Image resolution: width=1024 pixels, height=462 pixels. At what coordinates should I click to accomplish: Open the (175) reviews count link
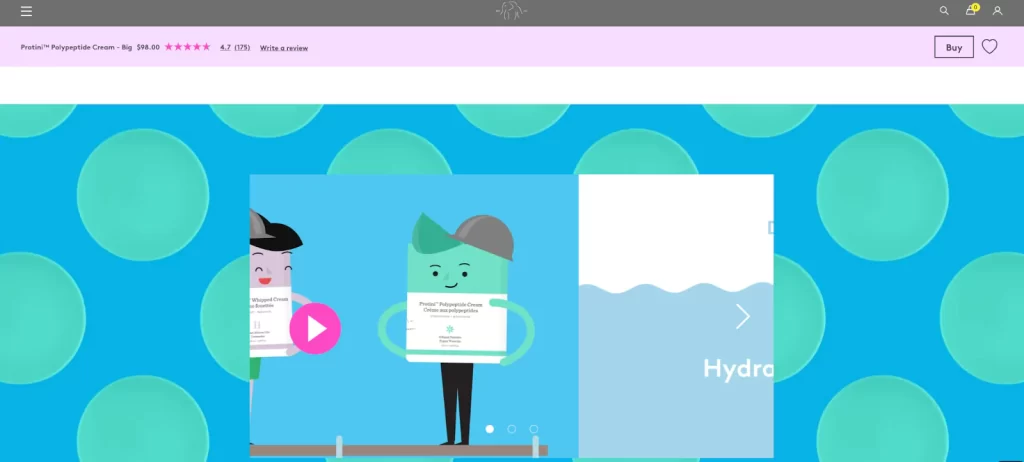242,47
